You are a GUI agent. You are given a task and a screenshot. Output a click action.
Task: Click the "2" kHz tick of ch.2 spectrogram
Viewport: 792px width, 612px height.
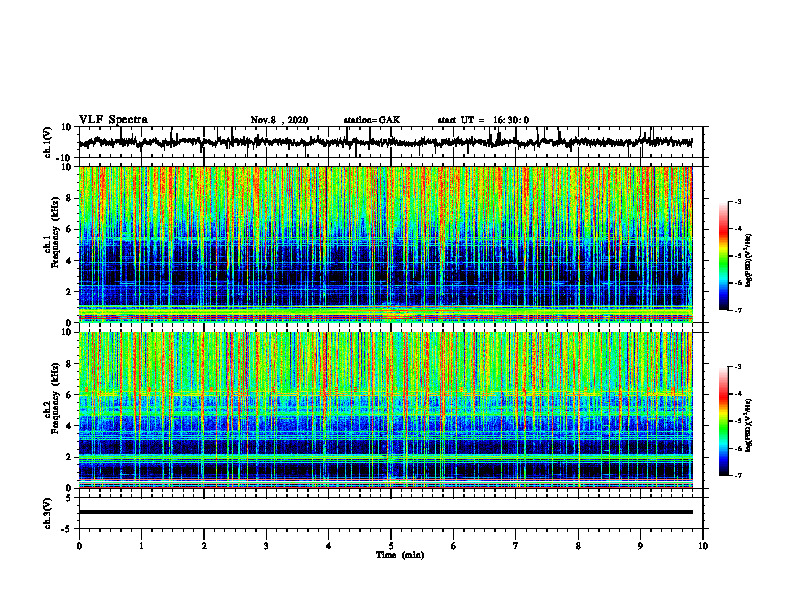(x=70, y=457)
